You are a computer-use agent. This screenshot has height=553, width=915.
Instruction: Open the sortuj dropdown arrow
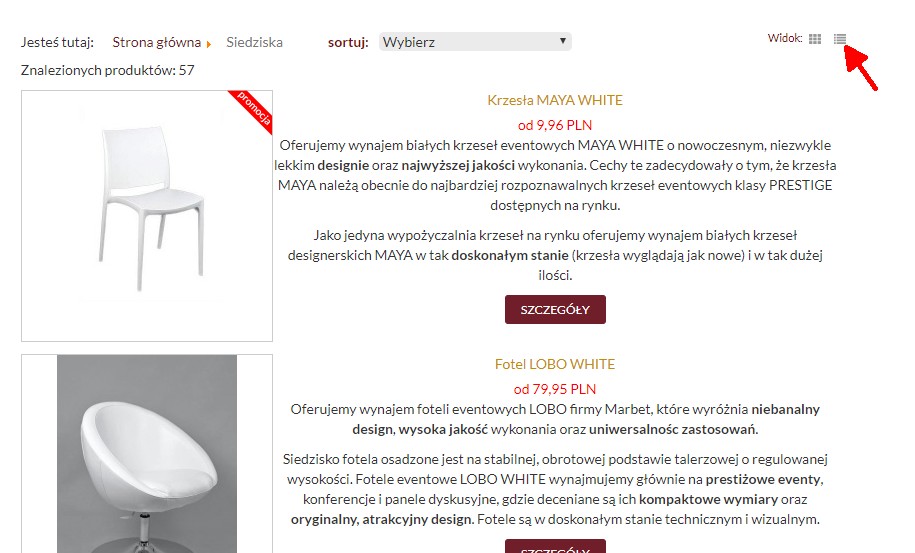point(563,41)
